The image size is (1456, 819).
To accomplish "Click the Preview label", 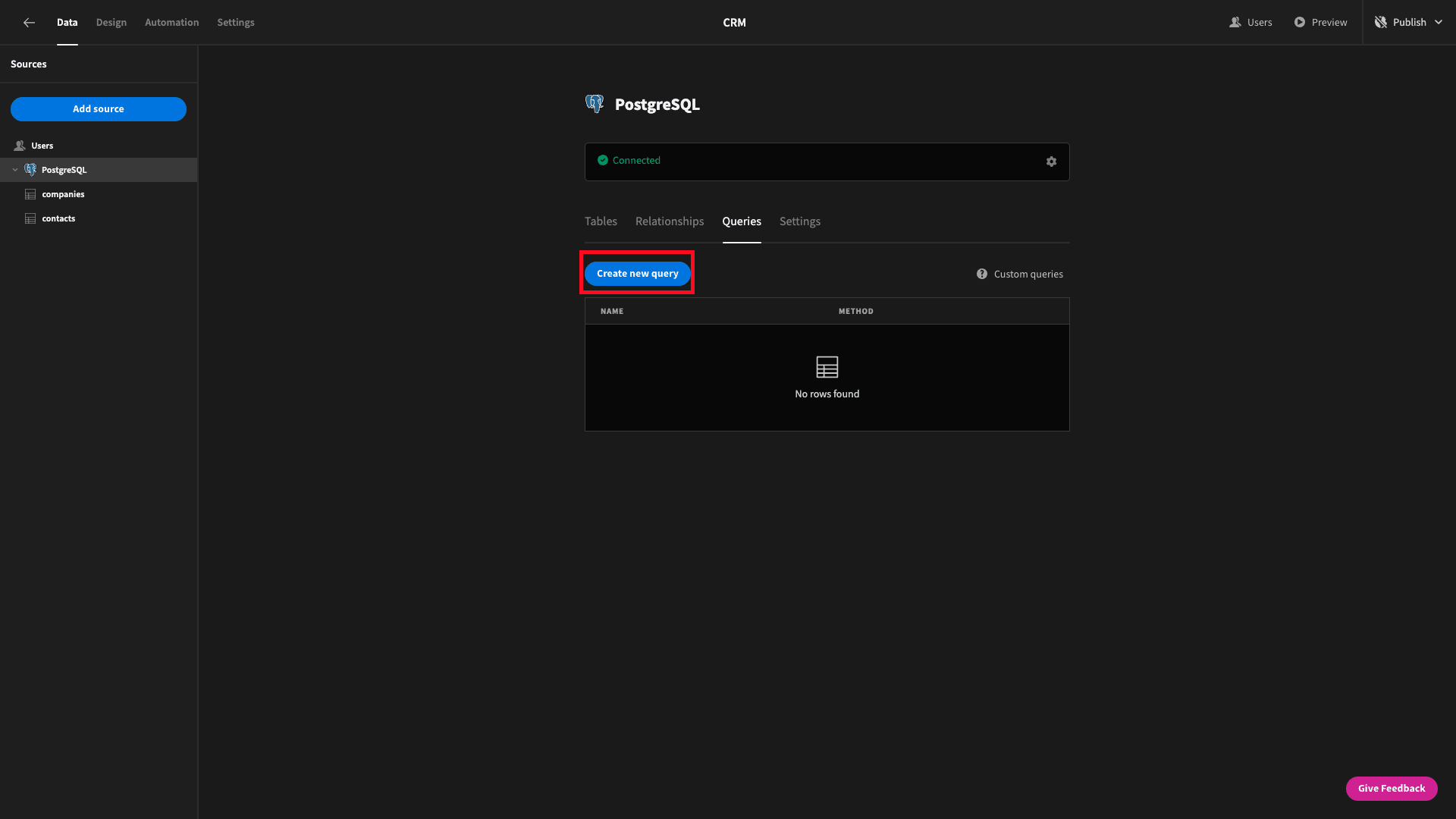I will 1329,22.
